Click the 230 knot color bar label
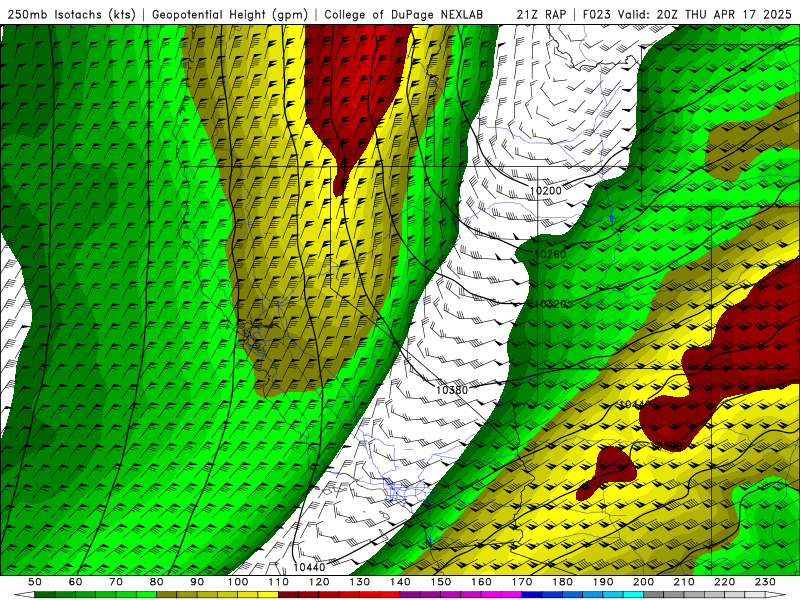800x600 pixels. (765, 582)
